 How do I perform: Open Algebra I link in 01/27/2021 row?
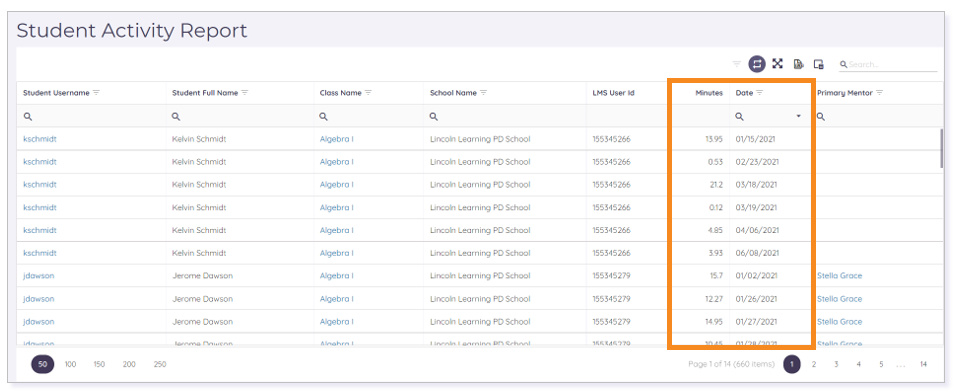coord(336,322)
